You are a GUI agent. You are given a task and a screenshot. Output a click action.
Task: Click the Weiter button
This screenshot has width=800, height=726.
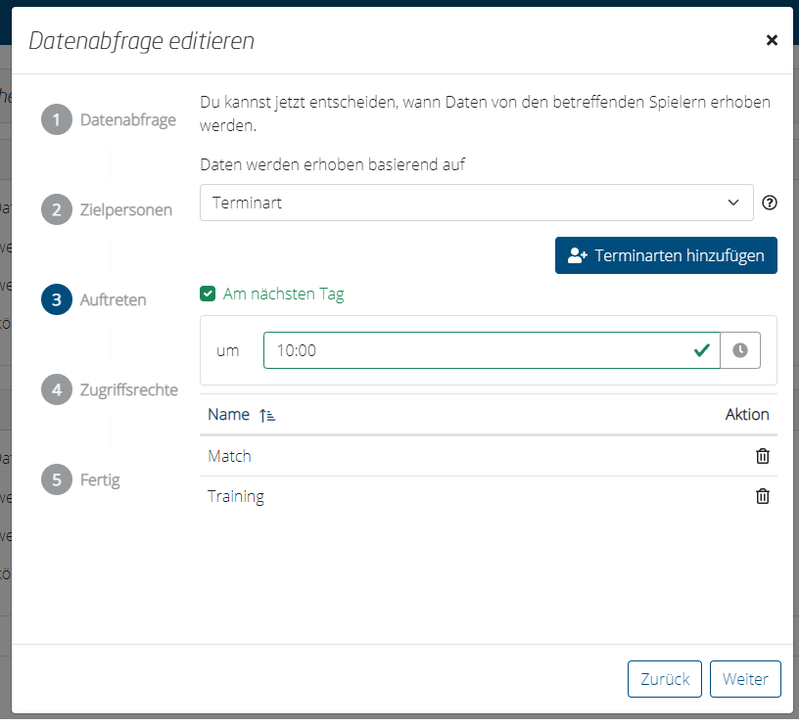click(x=745, y=679)
